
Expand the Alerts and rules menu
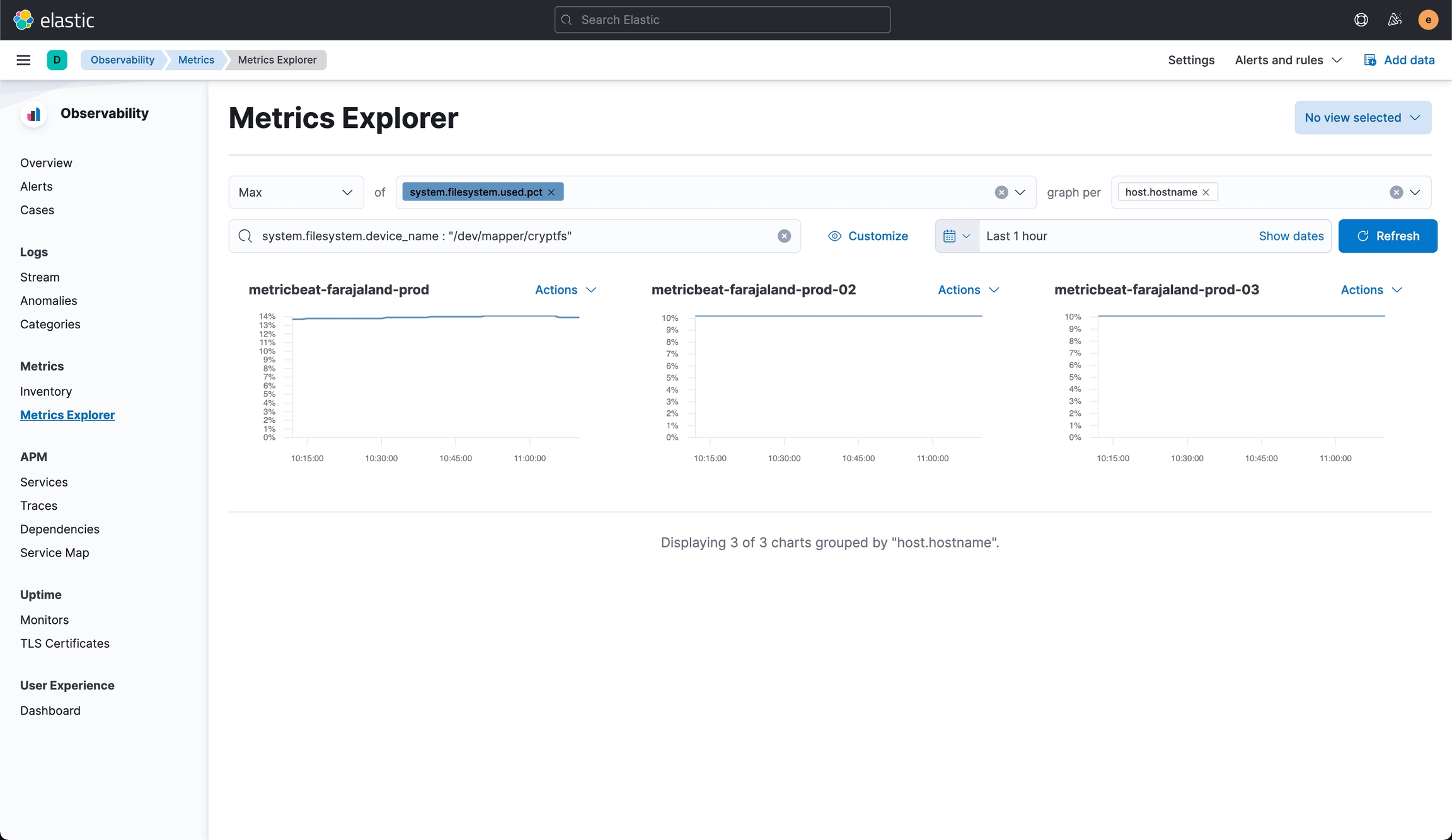tap(1288, 60)
